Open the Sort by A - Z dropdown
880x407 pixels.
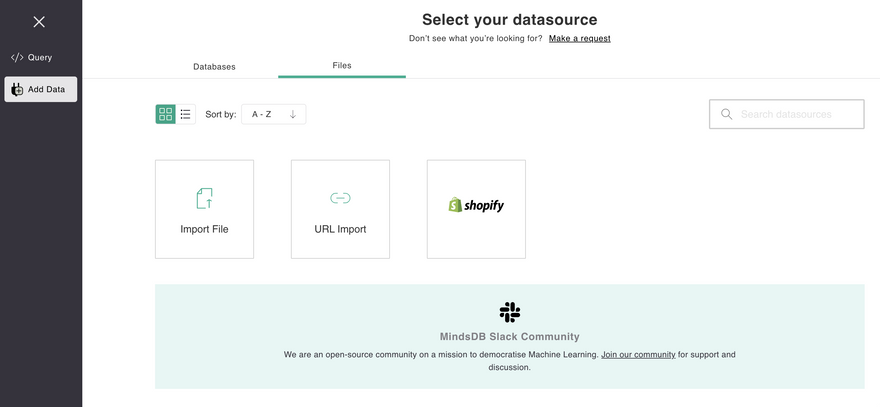[262, 114]
